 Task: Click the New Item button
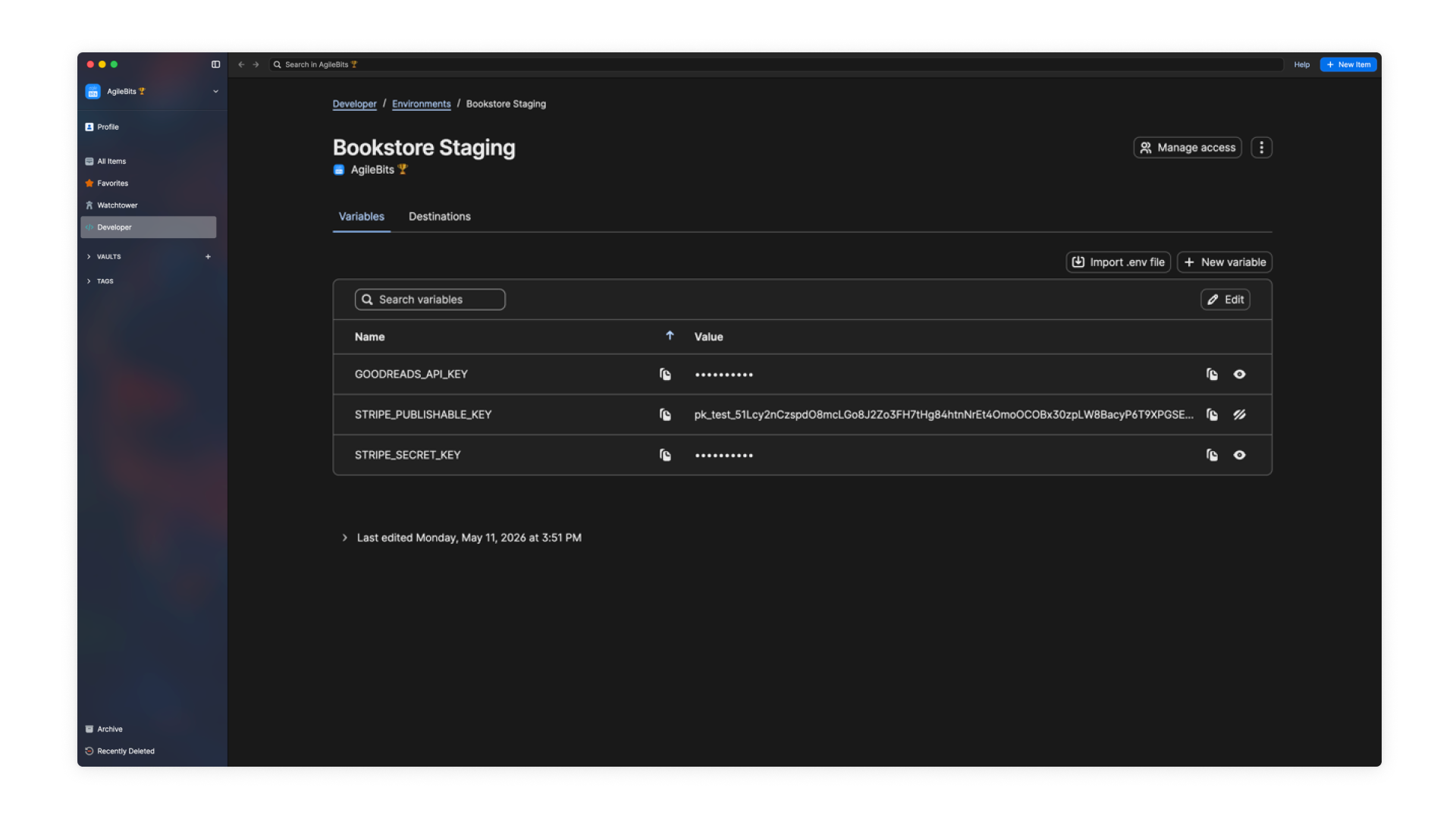point(1348,64)
